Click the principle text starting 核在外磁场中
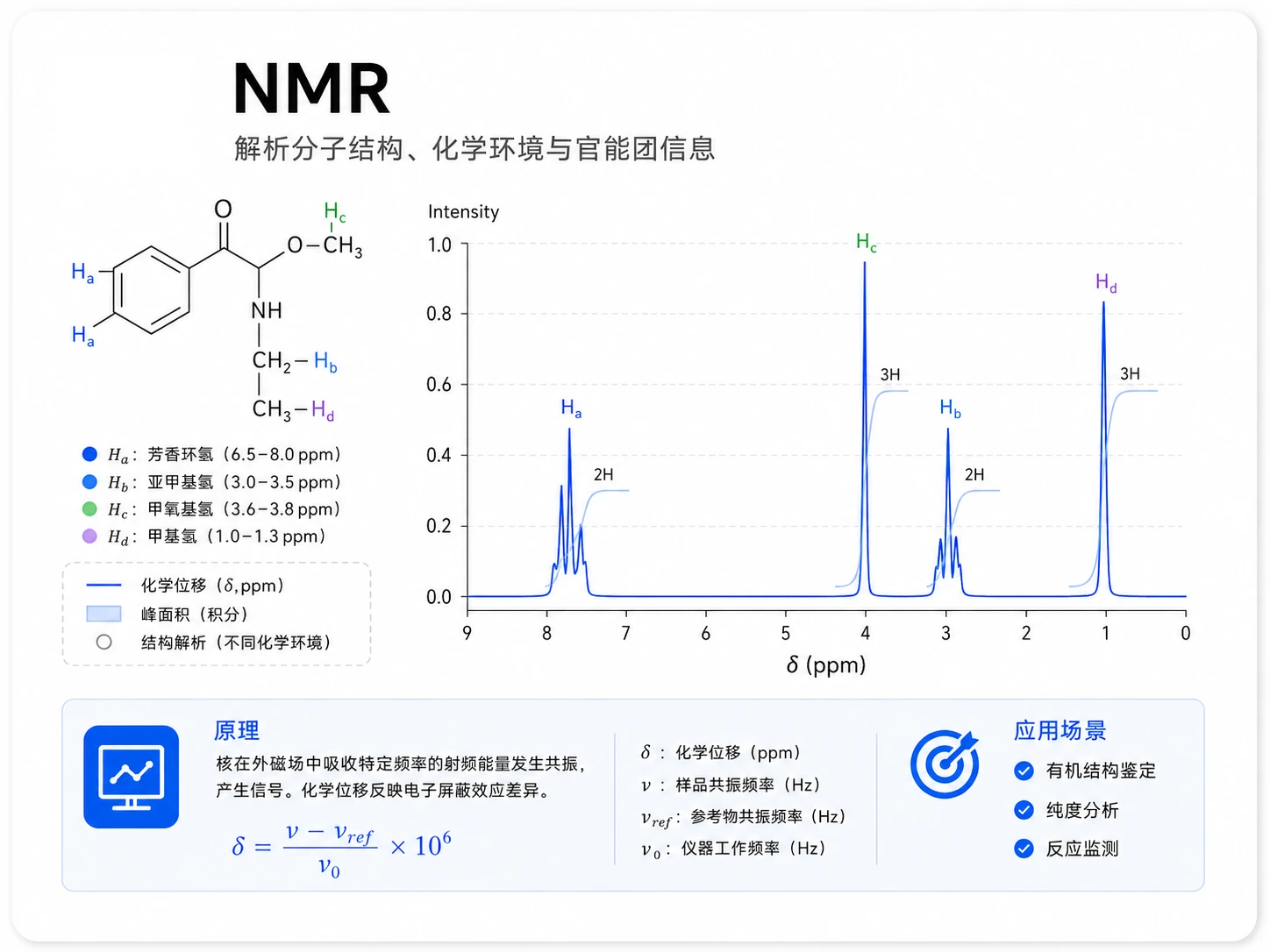The image size is (1270, 952). click(400, 777)
